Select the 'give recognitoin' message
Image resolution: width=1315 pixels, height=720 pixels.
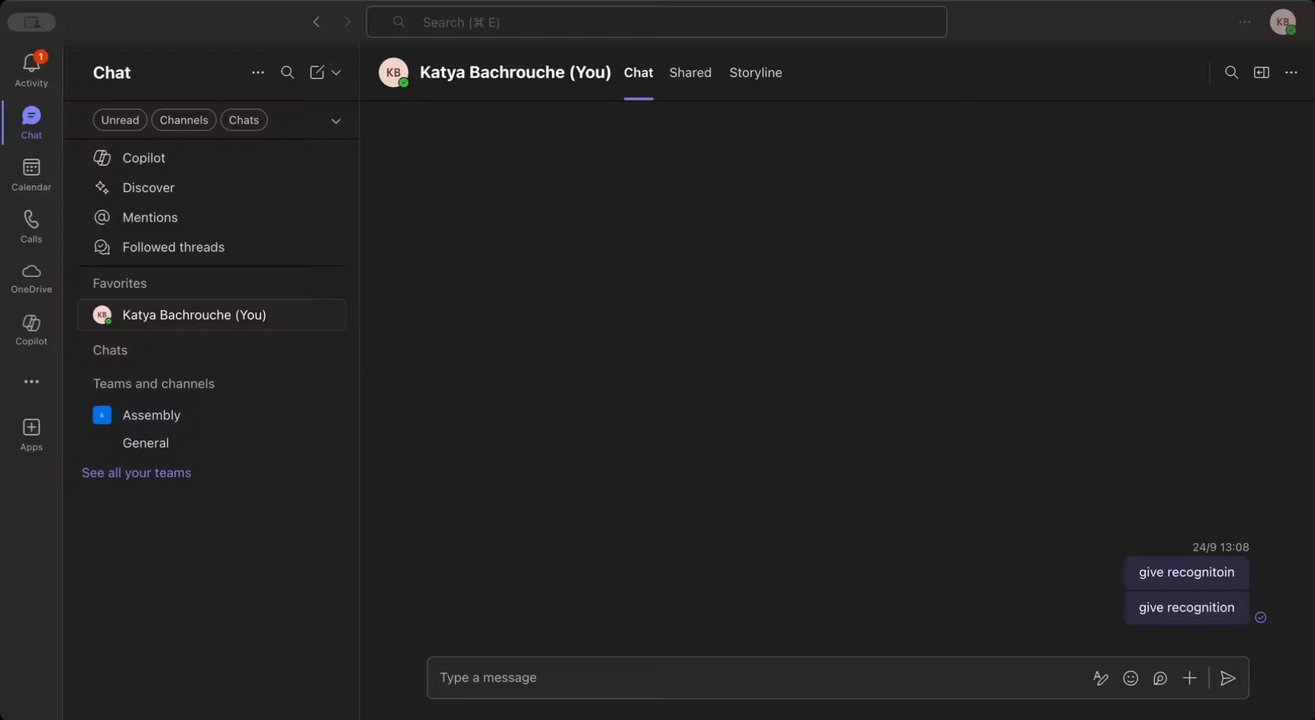(x=1187, y=573)
